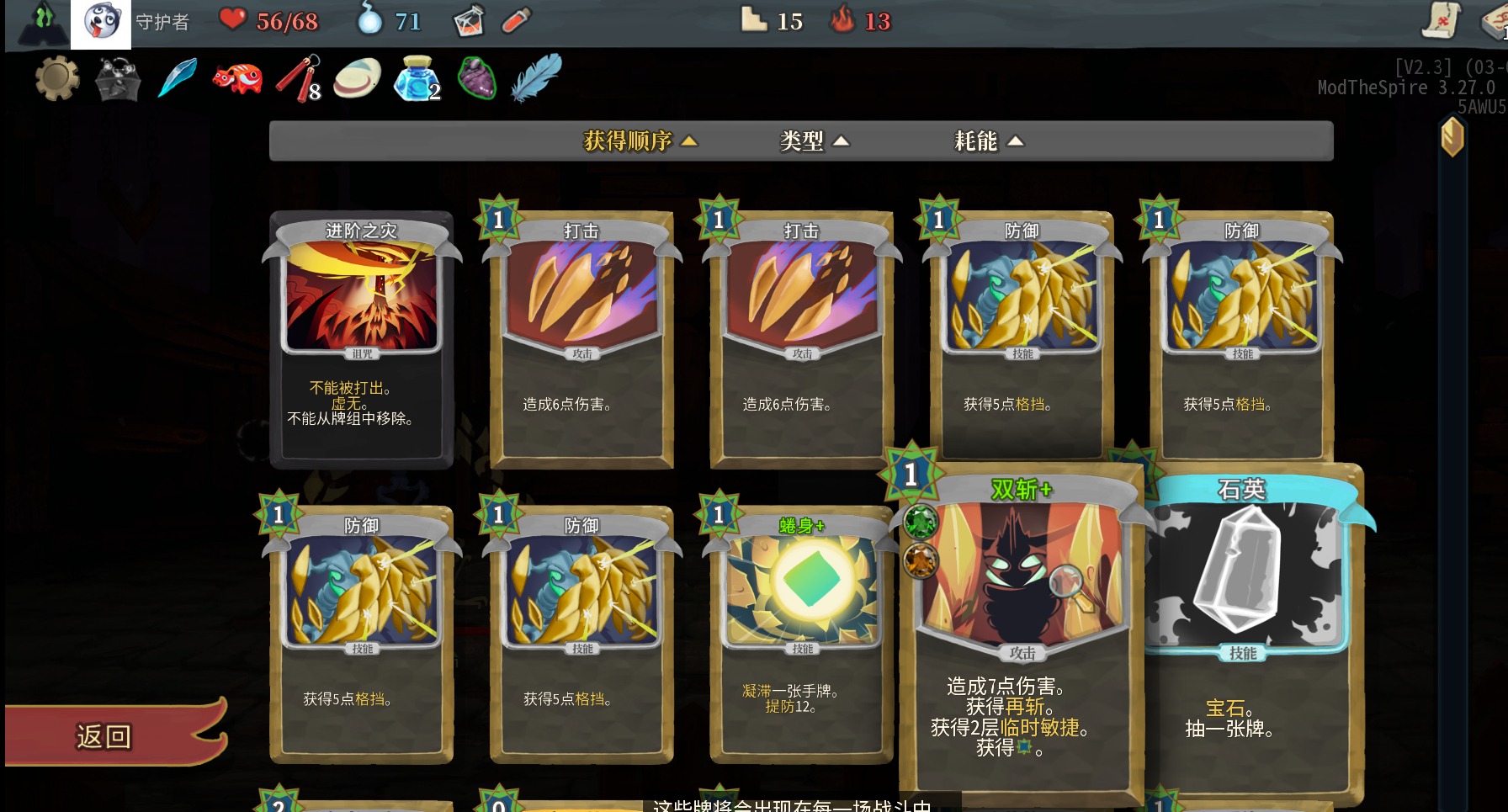Click the golden scrollbar handle

(x=1452, y=137)
